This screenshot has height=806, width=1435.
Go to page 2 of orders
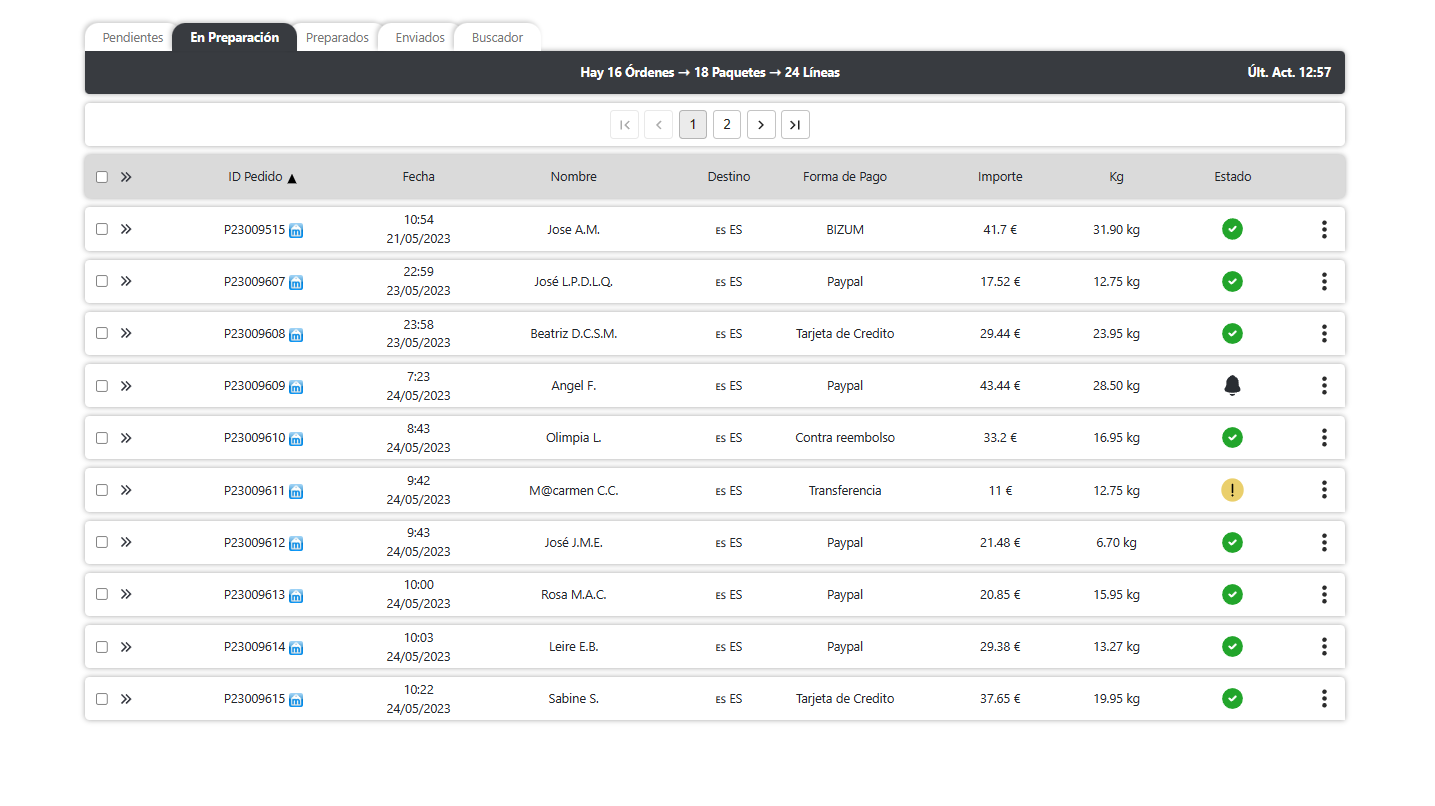tap(727, 125)
